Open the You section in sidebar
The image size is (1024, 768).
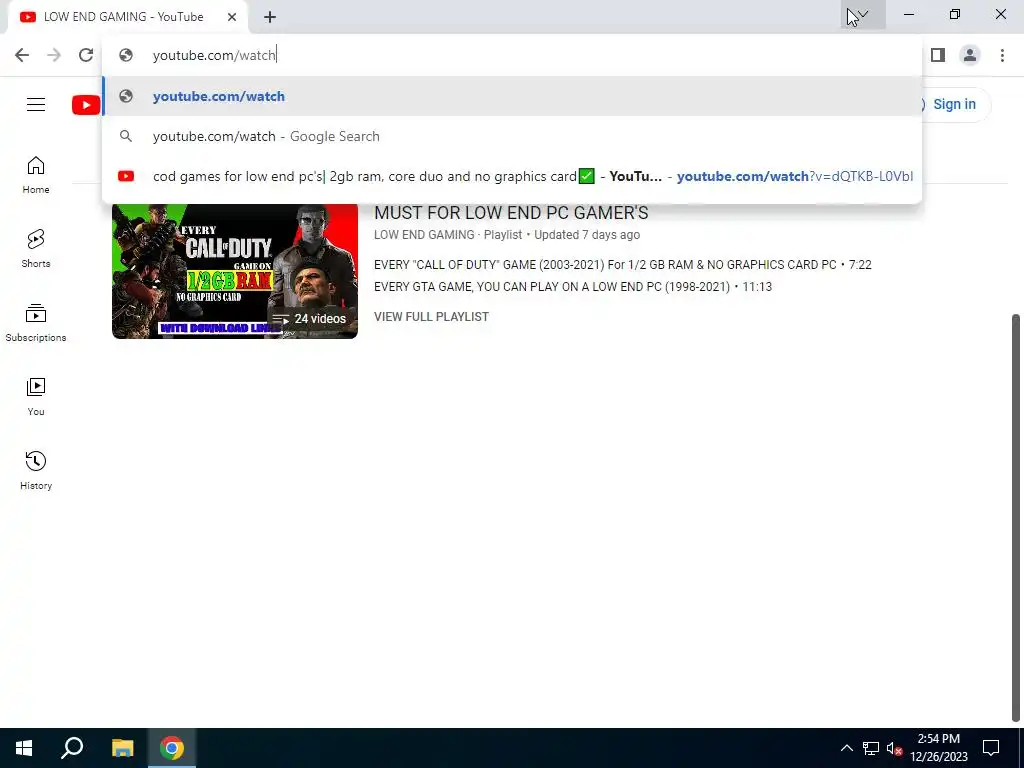coord(36,396)
